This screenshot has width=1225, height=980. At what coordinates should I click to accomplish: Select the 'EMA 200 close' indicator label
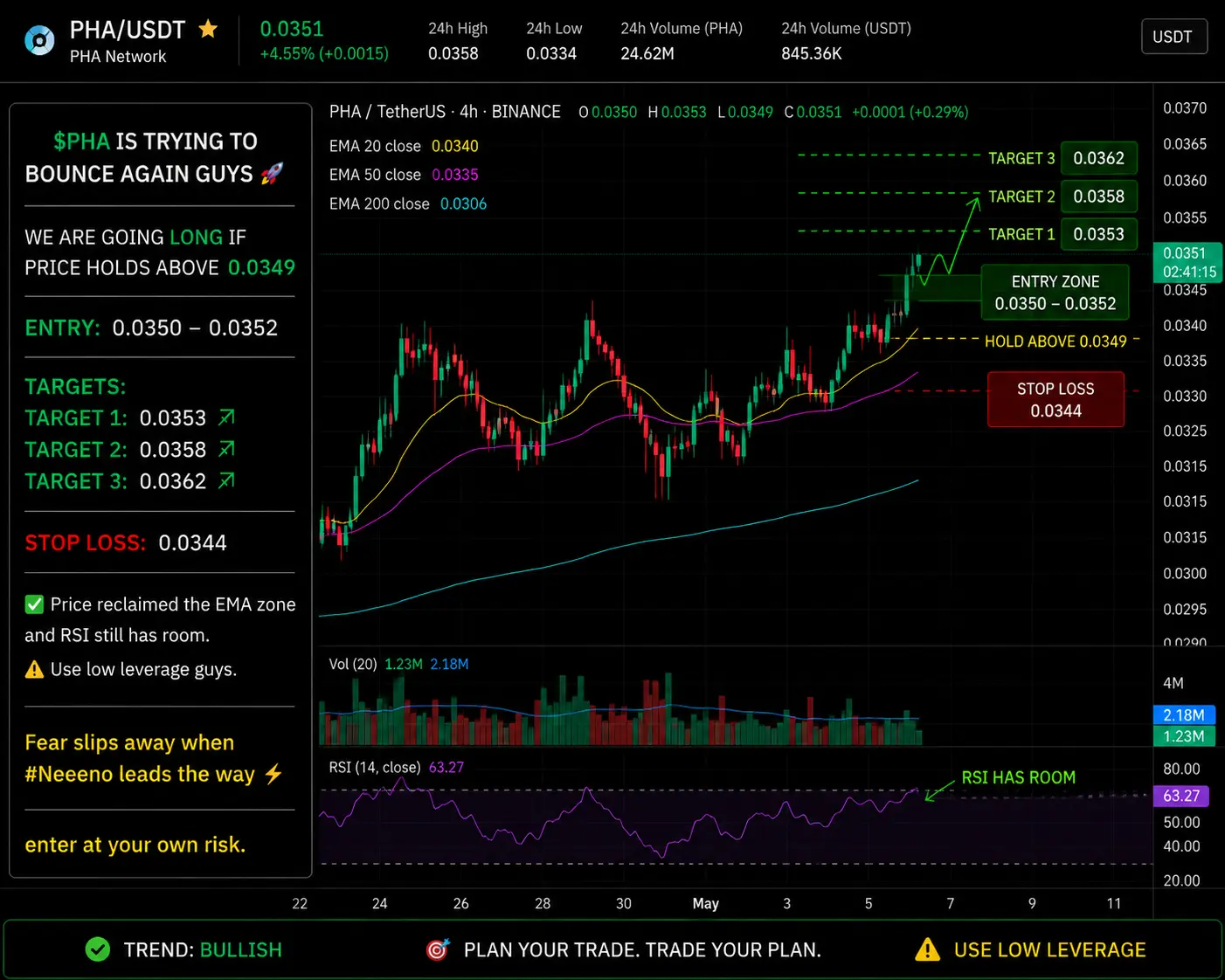(379, 204)
